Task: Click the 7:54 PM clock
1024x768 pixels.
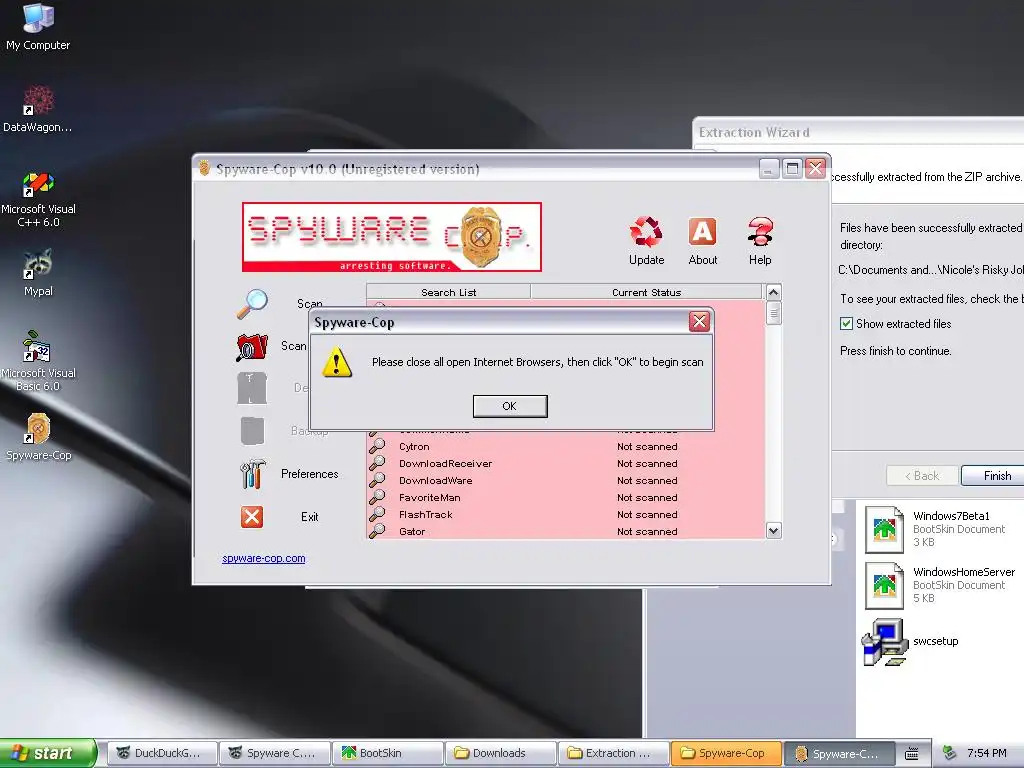Action: 987,754
